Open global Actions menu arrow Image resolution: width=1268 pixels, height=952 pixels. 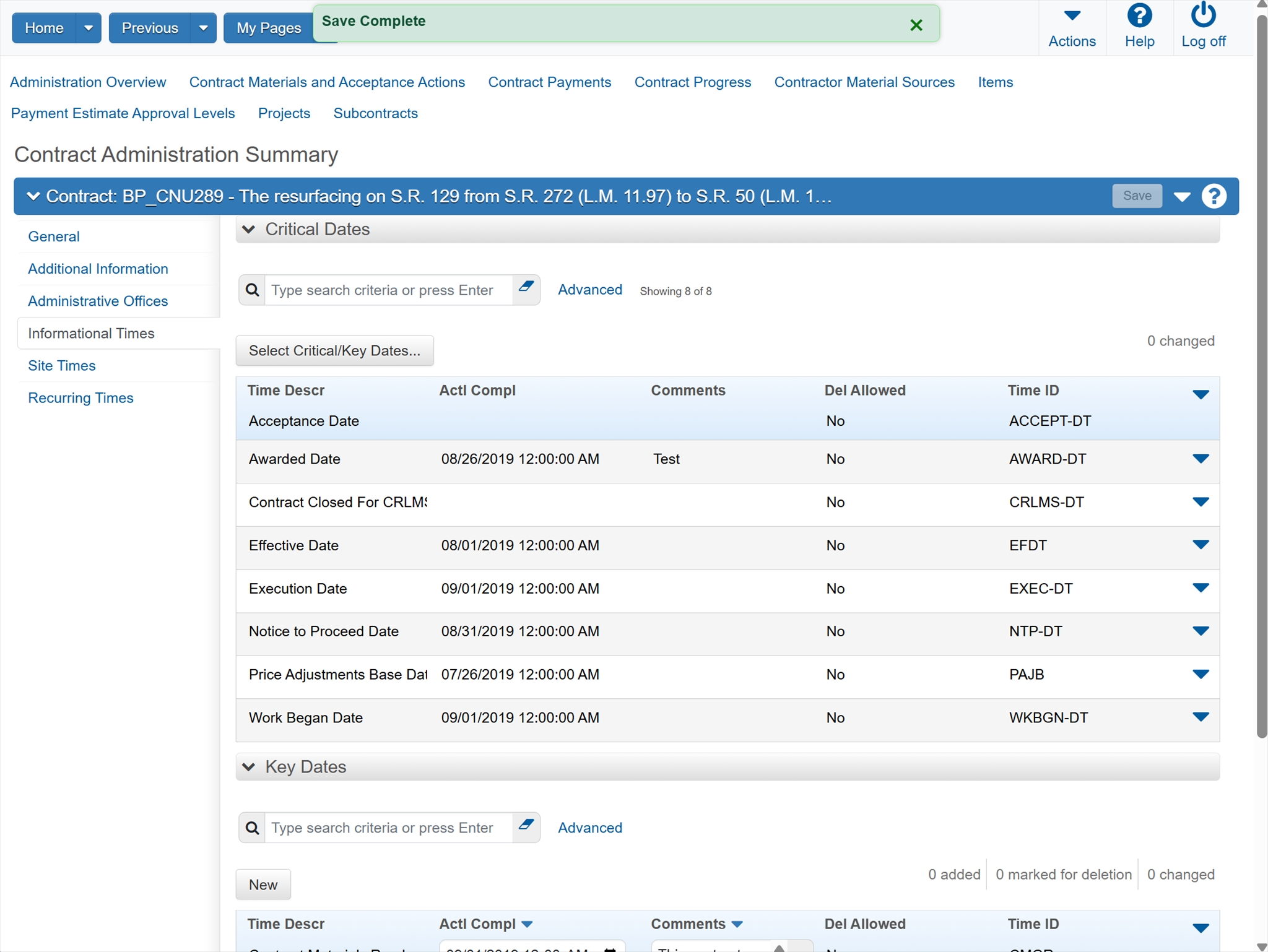click(1072, 16)
